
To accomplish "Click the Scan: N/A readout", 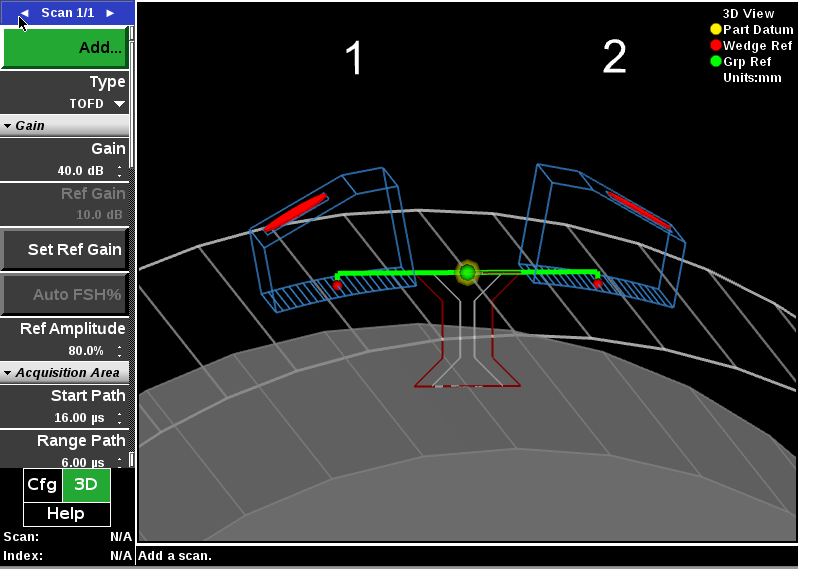I will [66, 537].
